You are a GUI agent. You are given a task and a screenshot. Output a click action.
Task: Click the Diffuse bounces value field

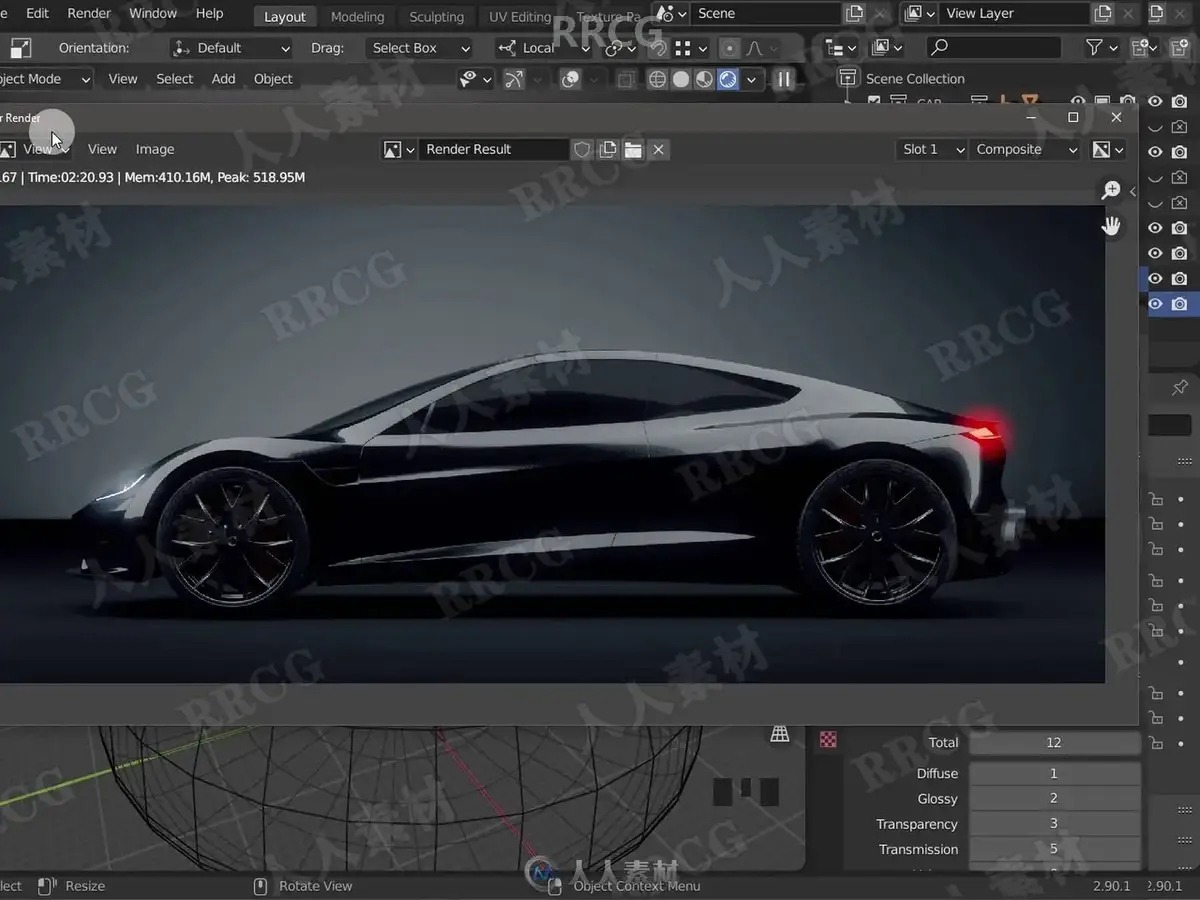pos(1054,773)
